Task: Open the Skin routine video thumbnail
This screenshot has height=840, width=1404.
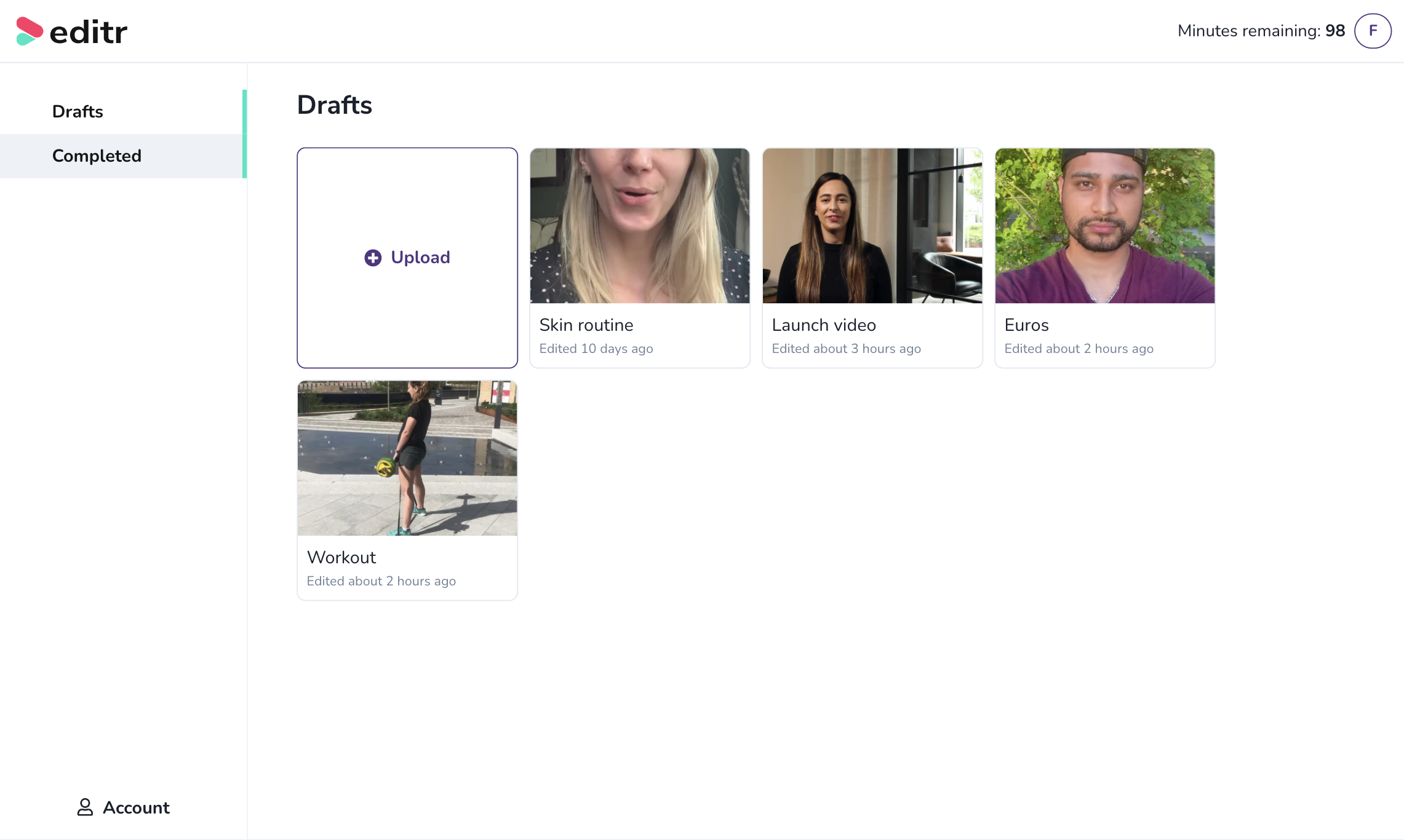Action: (640, 226)
